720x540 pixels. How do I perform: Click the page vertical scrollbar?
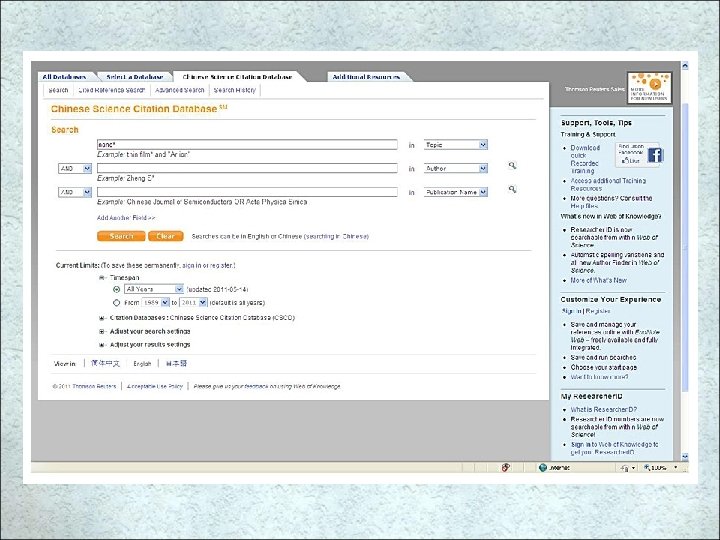coord(685,248)
